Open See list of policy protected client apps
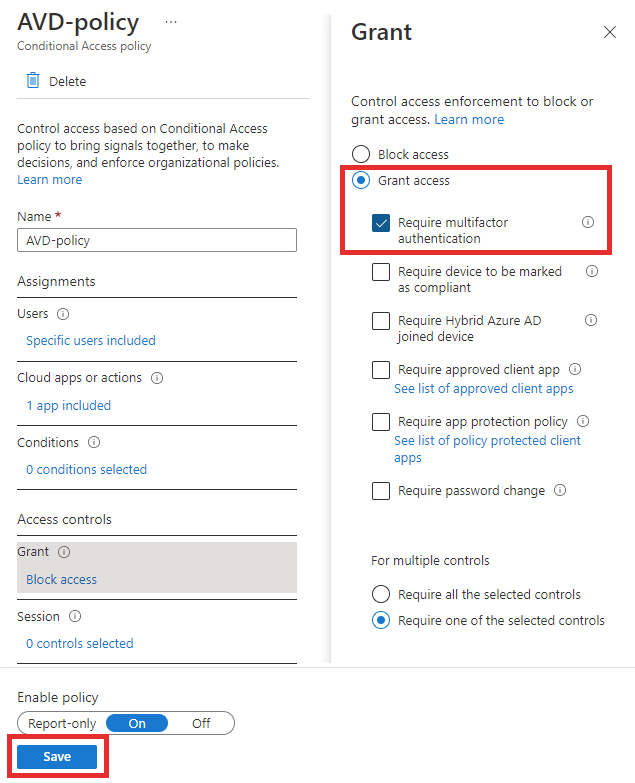The image size is (635, 783). 487,448
